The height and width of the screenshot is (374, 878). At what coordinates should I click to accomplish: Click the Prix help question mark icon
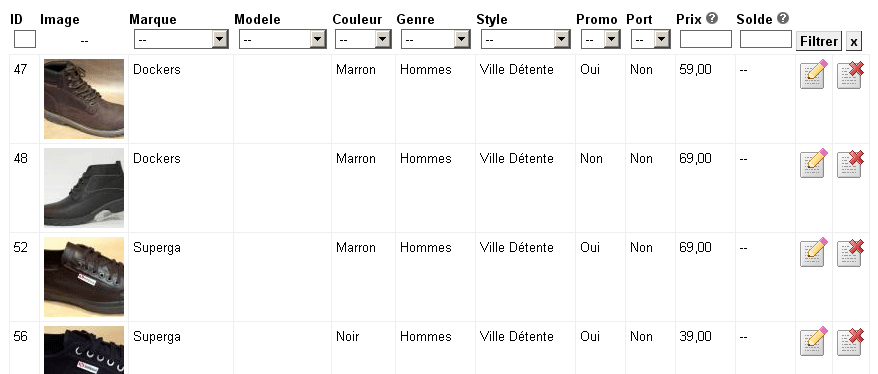712,18
